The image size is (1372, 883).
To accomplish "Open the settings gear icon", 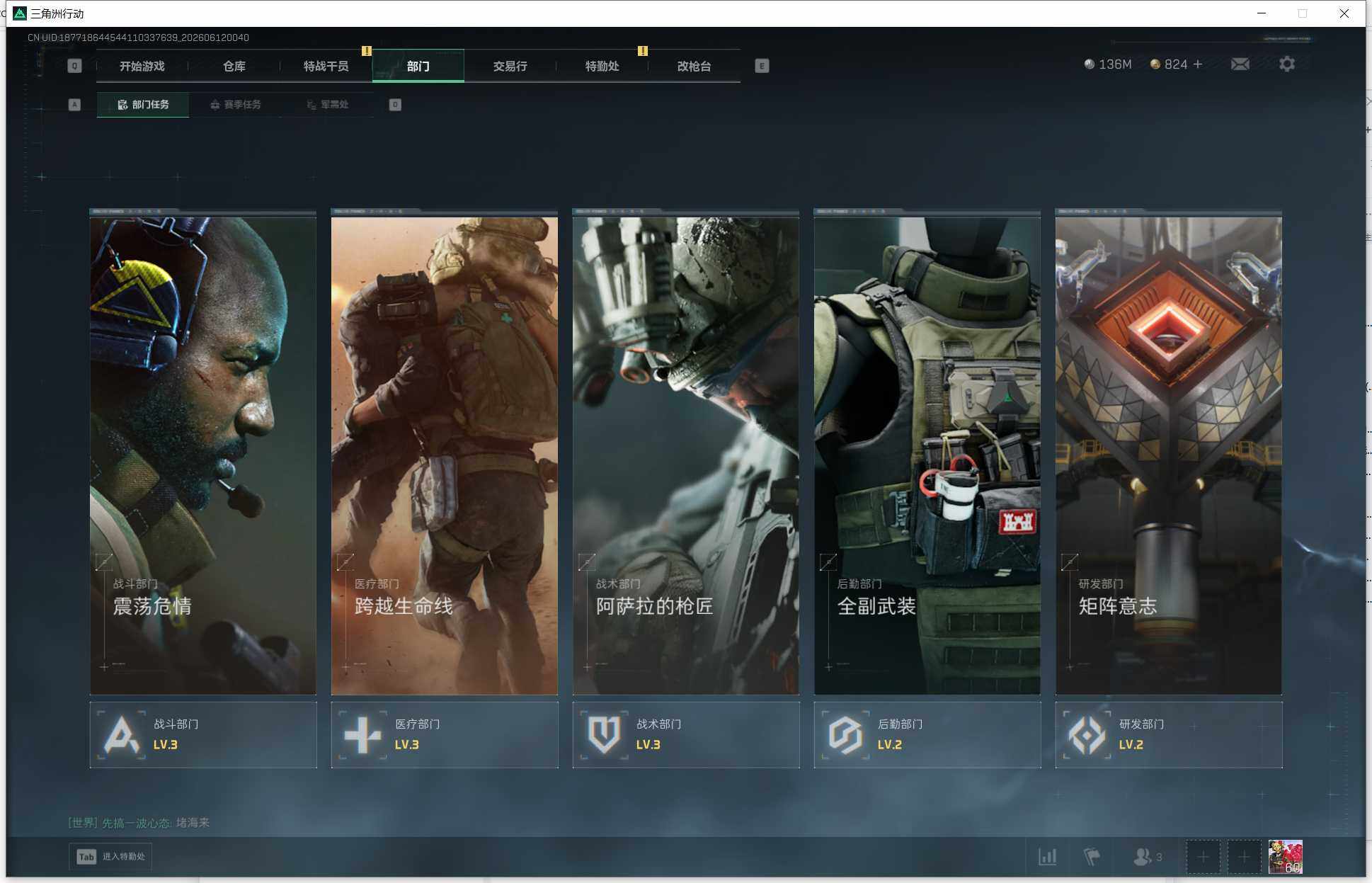I will pos(1287,64).
